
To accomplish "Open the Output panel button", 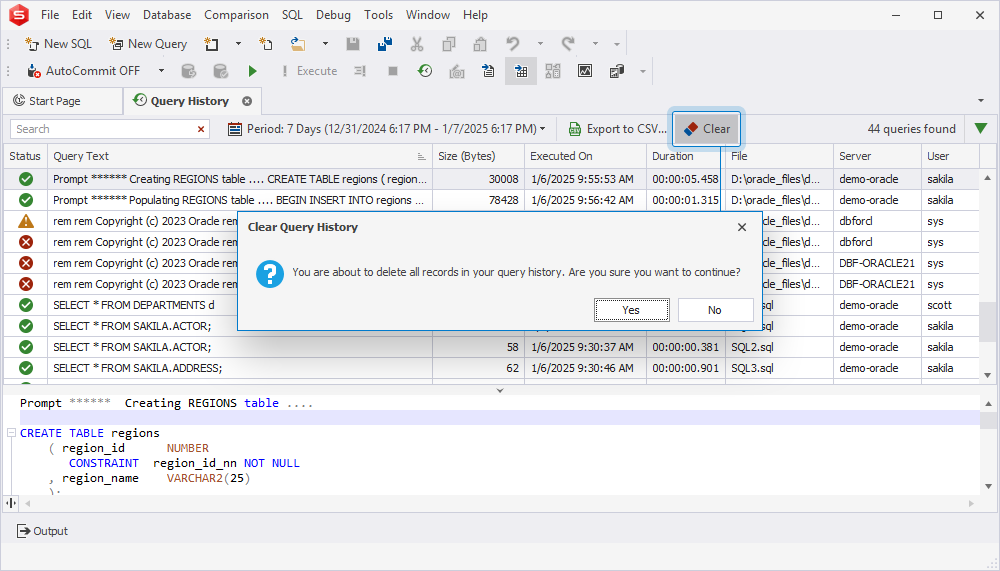I will tap(42, 531).
